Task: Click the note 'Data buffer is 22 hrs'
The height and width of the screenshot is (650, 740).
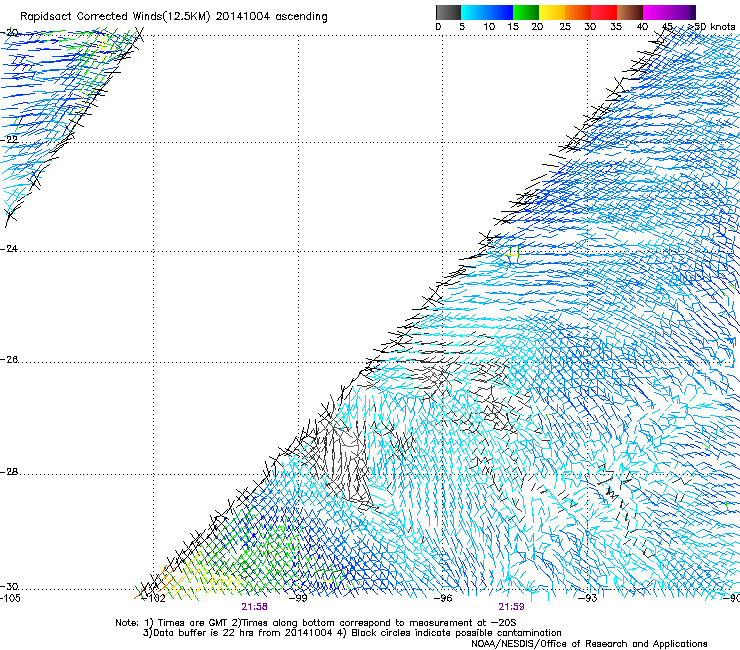Action: click(202, 633)
